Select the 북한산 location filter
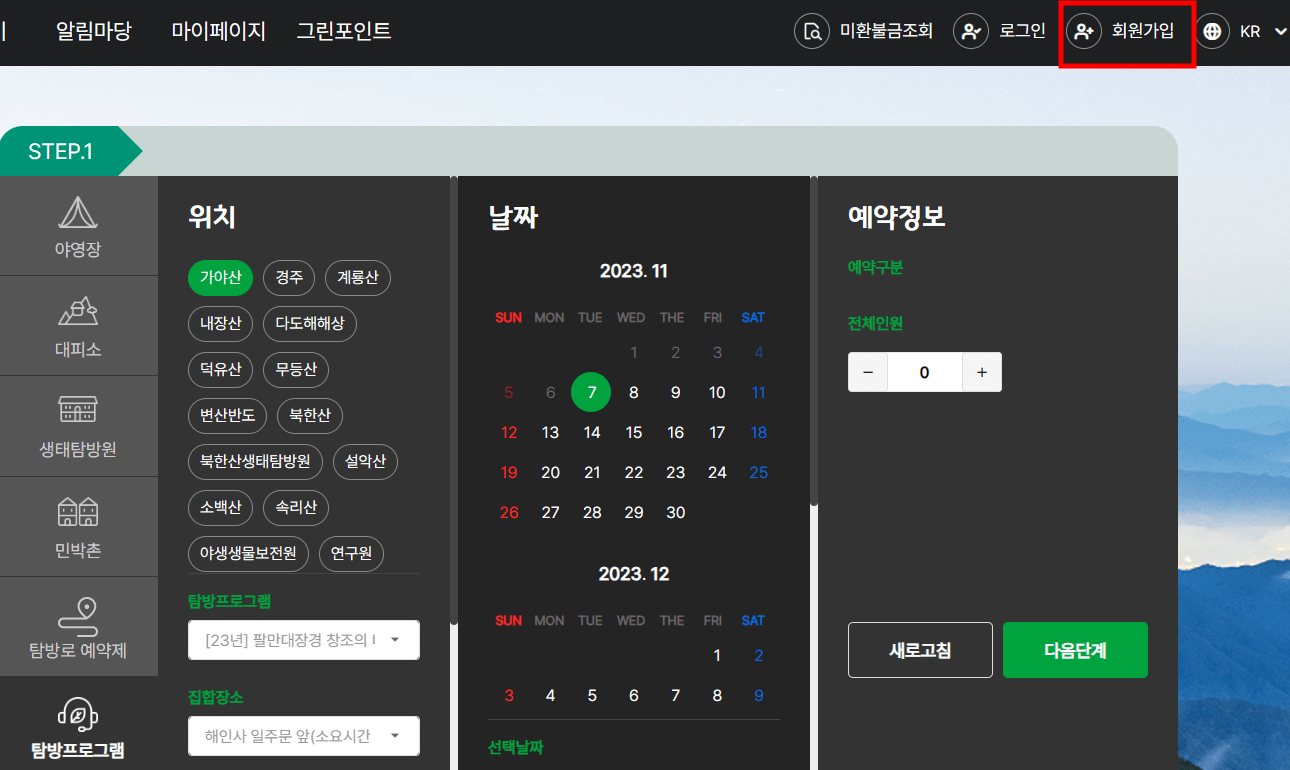The width and height of the screenshot is (1290, 770). [x=309, y=416]
